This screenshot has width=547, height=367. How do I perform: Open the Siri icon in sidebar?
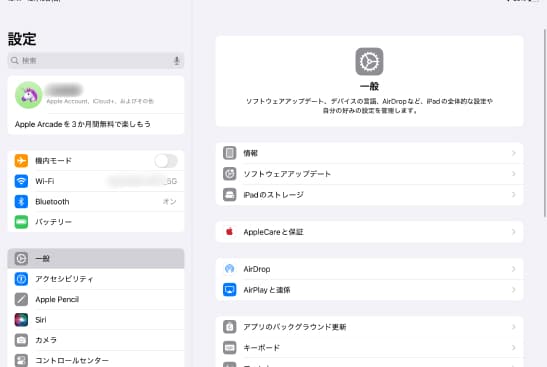pos(21,320)
